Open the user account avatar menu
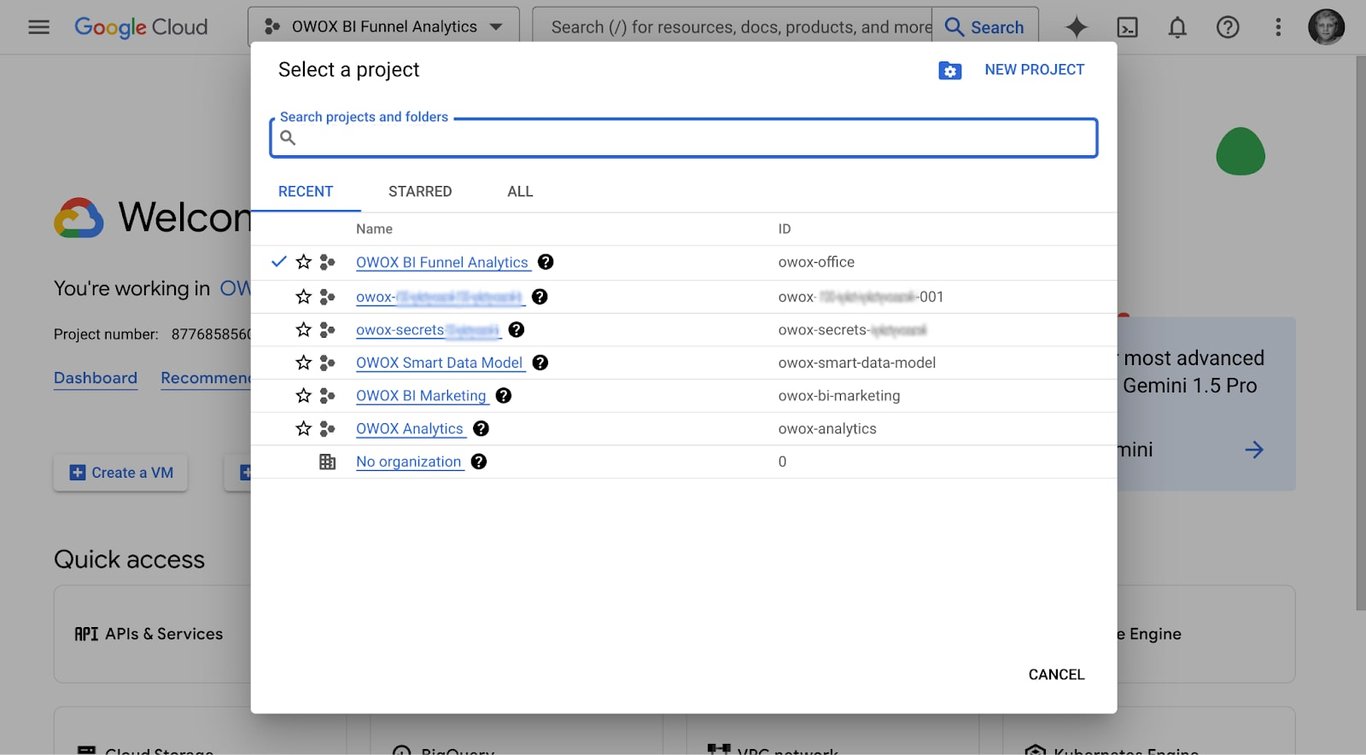The width and height of the screenshot is (1366, 755). pos(1326,27)
